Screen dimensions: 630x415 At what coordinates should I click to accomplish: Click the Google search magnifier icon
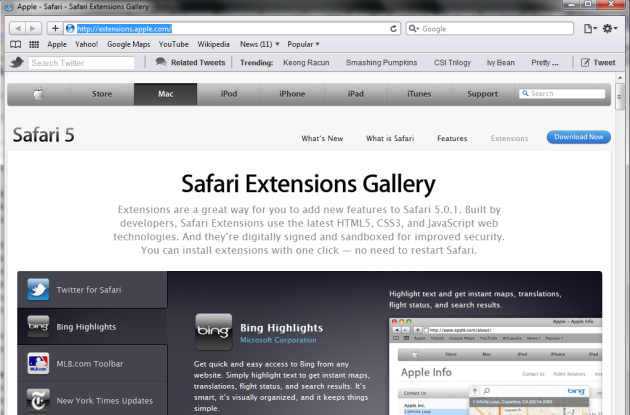[x=413, y=29]
